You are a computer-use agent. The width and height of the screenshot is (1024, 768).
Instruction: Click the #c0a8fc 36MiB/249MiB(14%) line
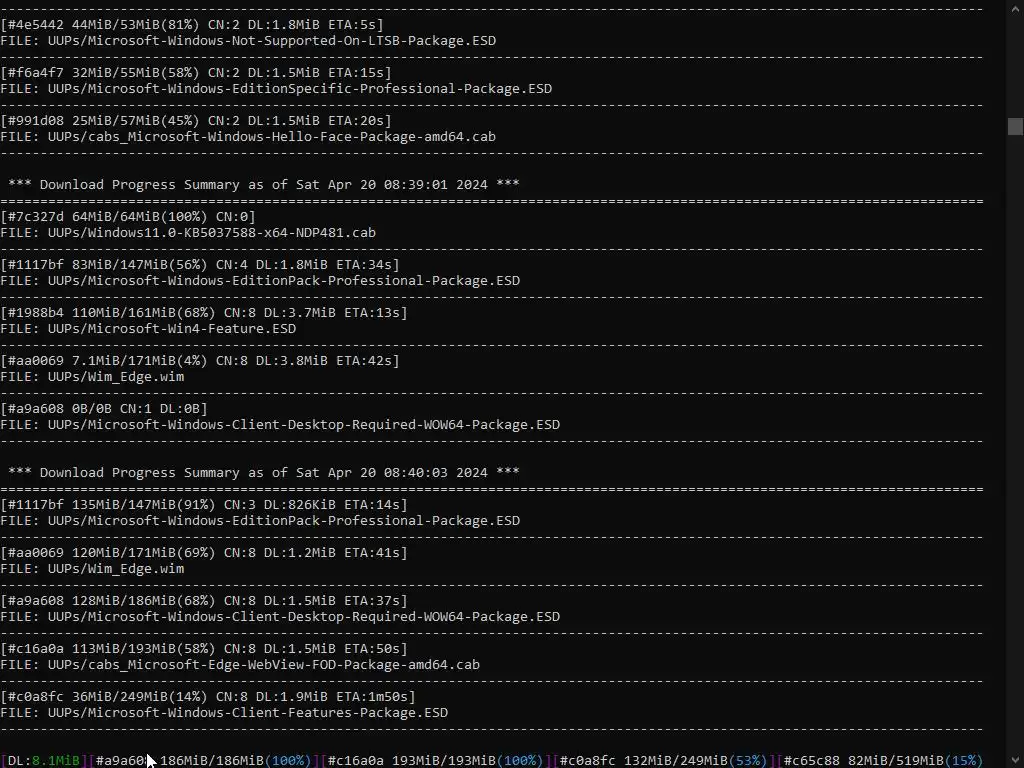click(x=208, y=697)
